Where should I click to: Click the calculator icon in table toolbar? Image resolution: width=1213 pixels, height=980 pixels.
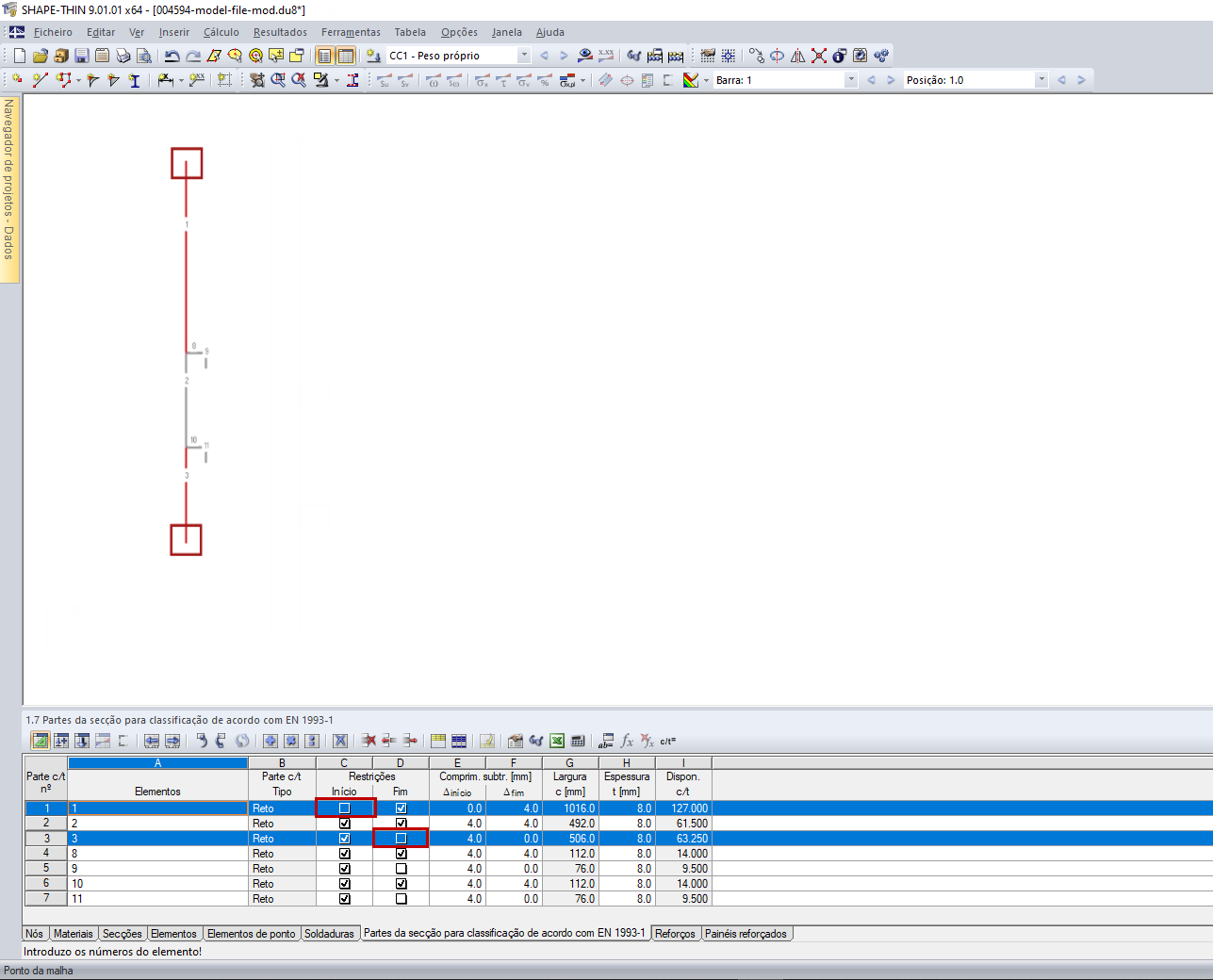click(578, 741)
